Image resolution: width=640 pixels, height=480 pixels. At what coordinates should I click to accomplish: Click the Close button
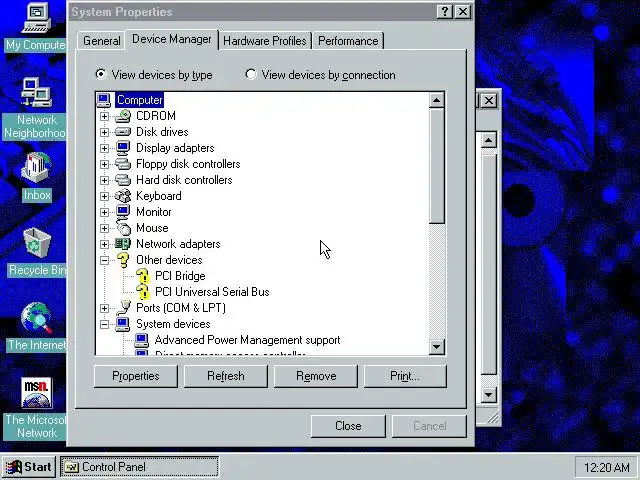(348, 426)
